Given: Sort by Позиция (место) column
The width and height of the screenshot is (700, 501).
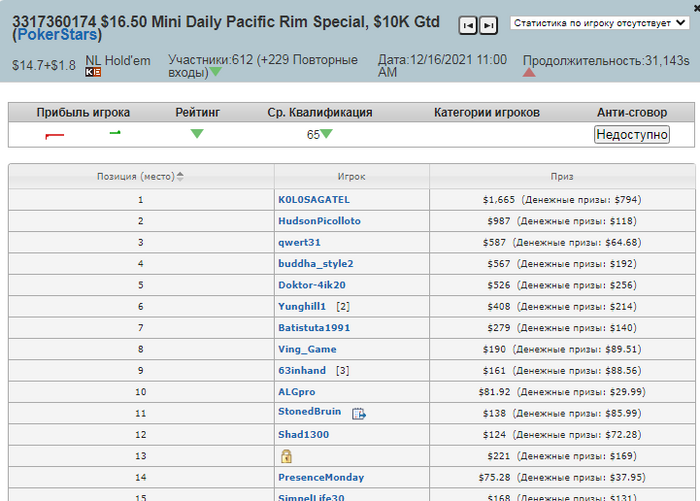Looking at the screenshot, I should click(x=141, y=176).
